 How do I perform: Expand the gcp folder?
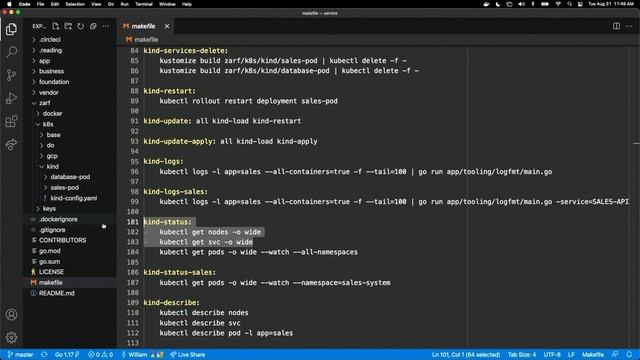point(52,156)
